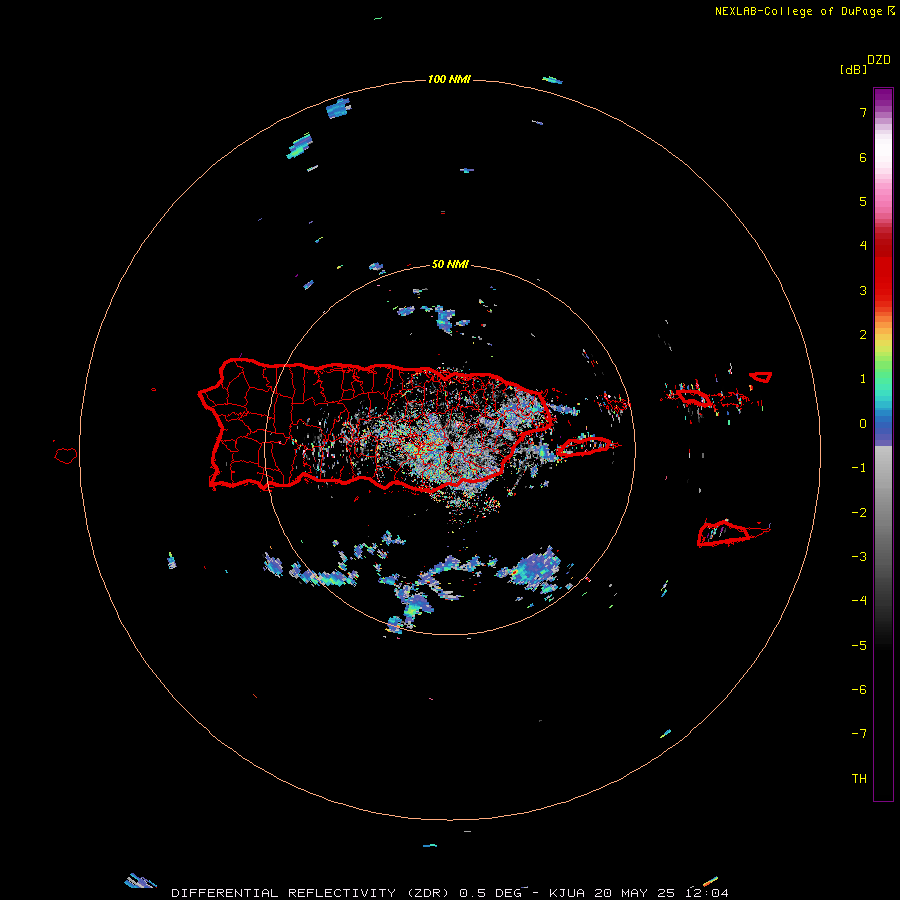Viewport: 900px width, 900px height.
Task: Click the 1 value on color scale
Action: click(863, 379)
